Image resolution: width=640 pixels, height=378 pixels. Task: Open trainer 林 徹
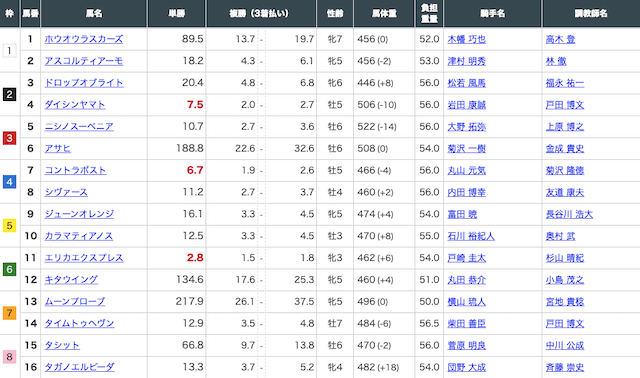[x=556, y=61]
